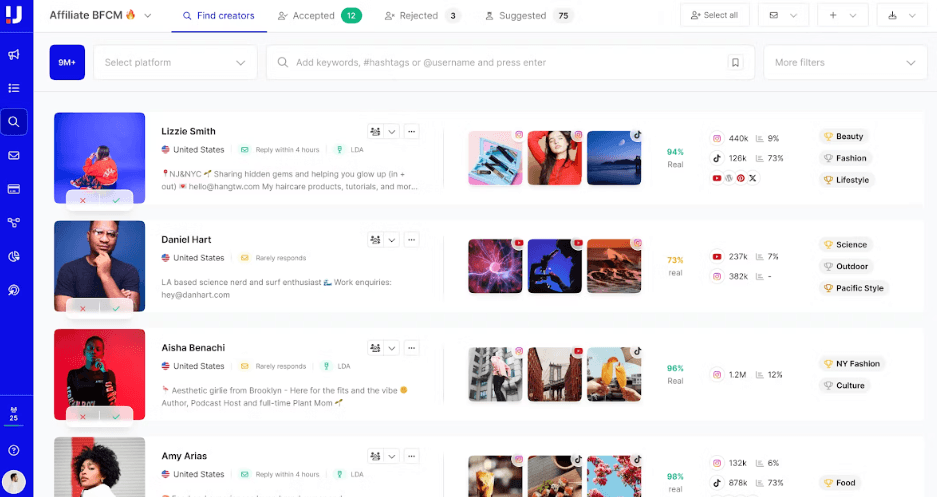Open the email actions dropdown in top bar

pyautogui.click(x=783, y=16)
